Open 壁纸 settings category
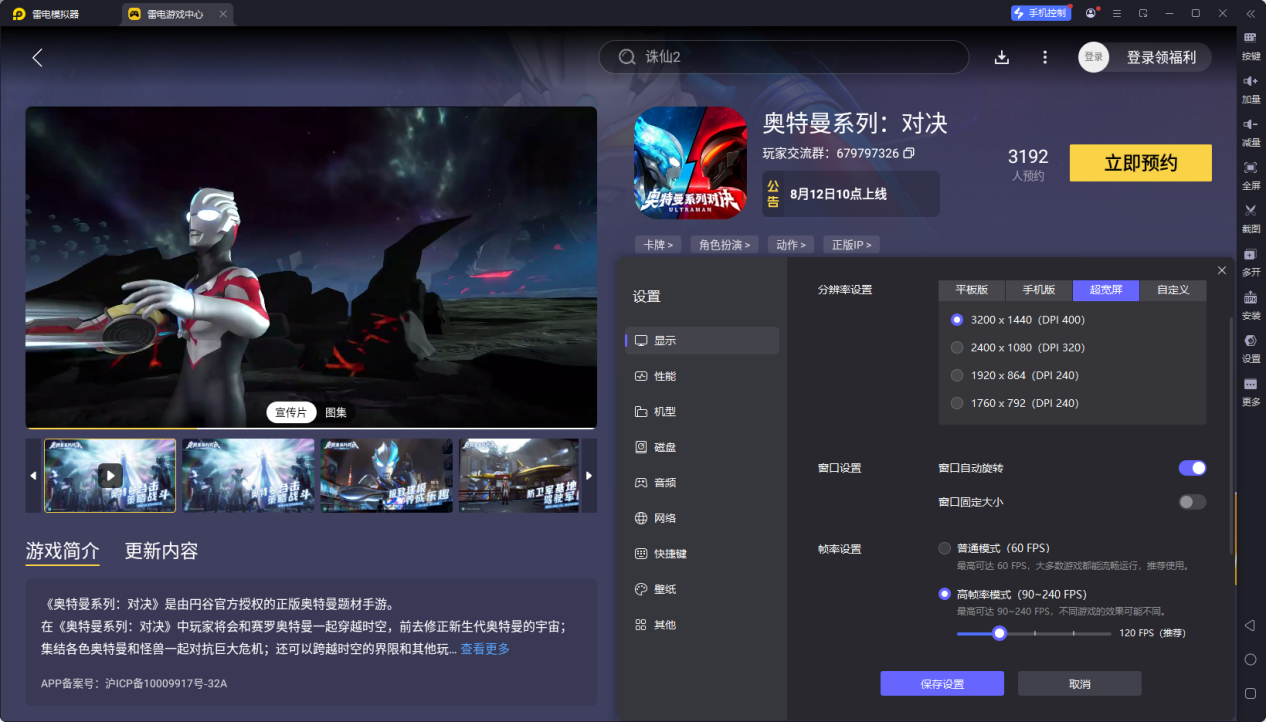Screen dimensions: 1266x722 [702, 589]
